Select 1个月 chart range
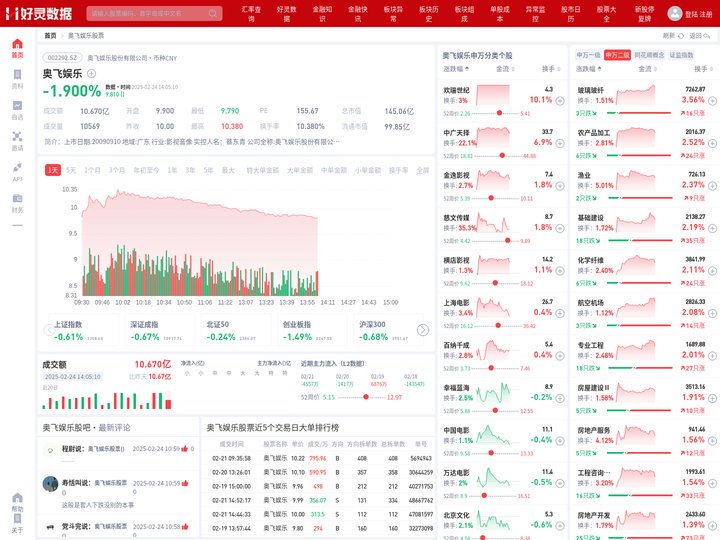The image size is (720, 540). (92, 170)
